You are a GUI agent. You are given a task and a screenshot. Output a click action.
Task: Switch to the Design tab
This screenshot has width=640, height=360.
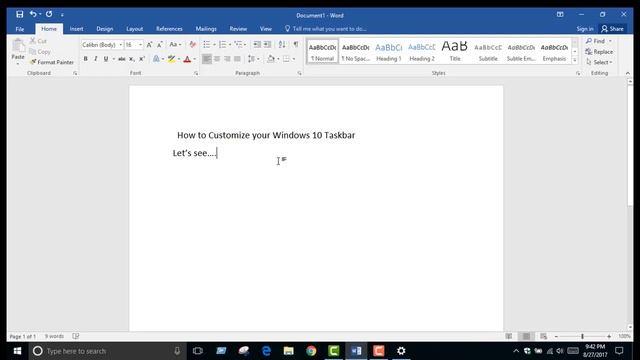point(104,29)
